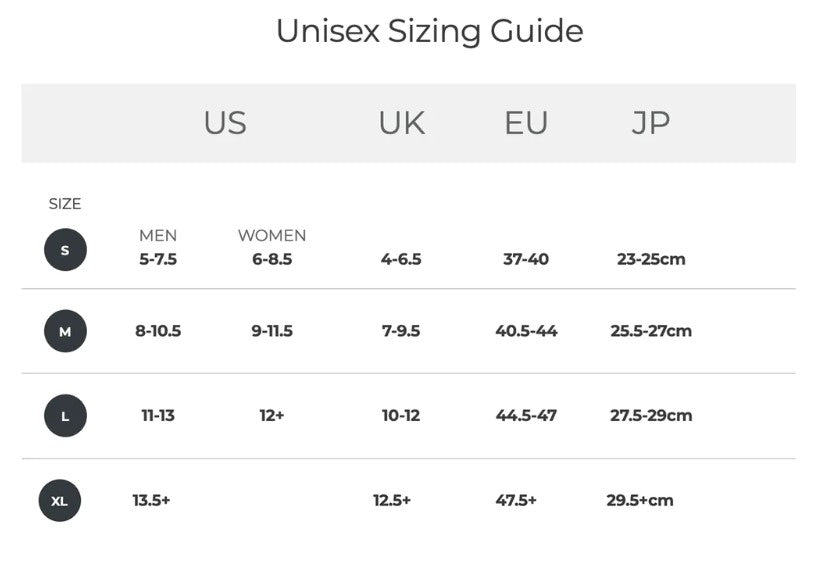Click the 8-10.5 men's size value

coord(158,331)
